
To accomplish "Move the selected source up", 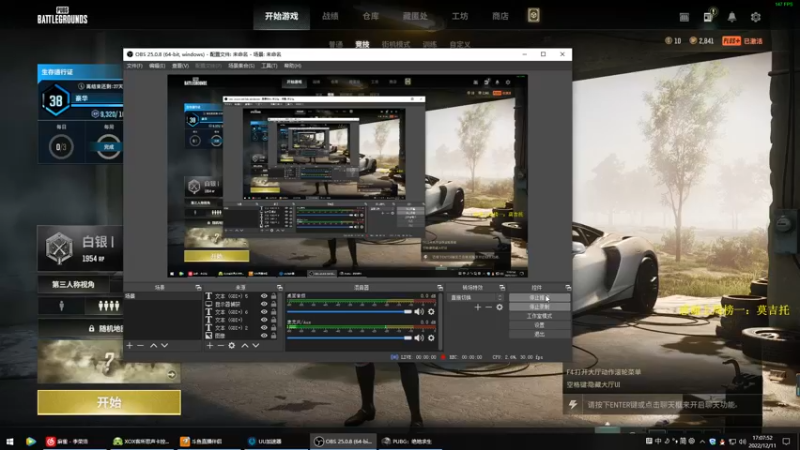I will click(245, 345).
